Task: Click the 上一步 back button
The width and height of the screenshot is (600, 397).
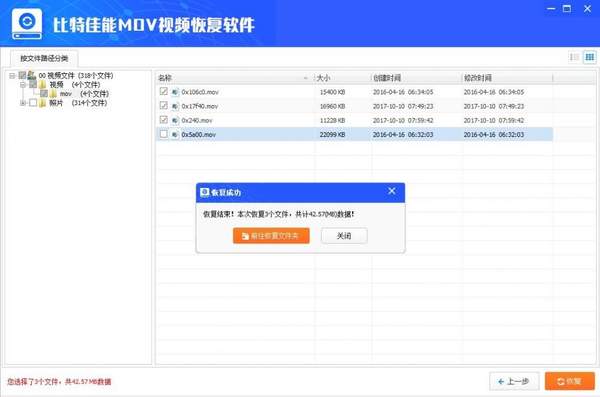Action: tap(514, 381)
